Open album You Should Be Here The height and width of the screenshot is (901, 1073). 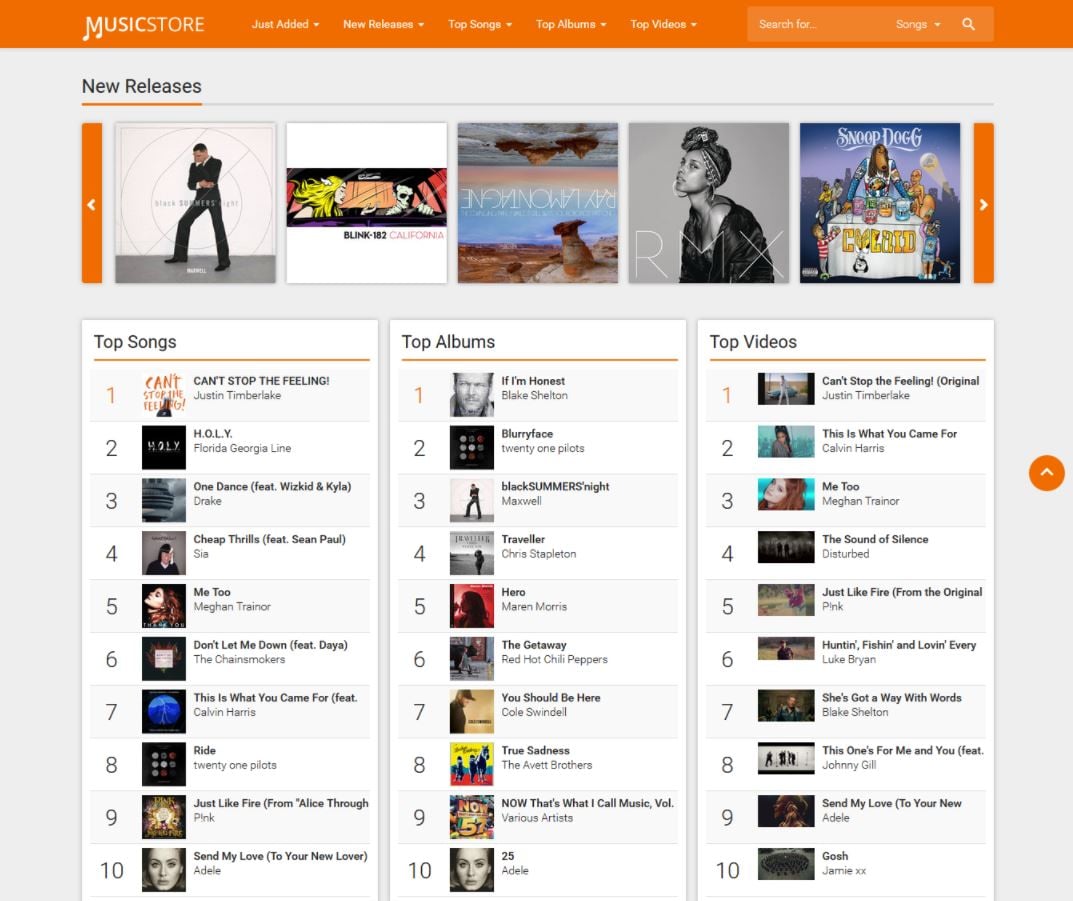(551, 698)
